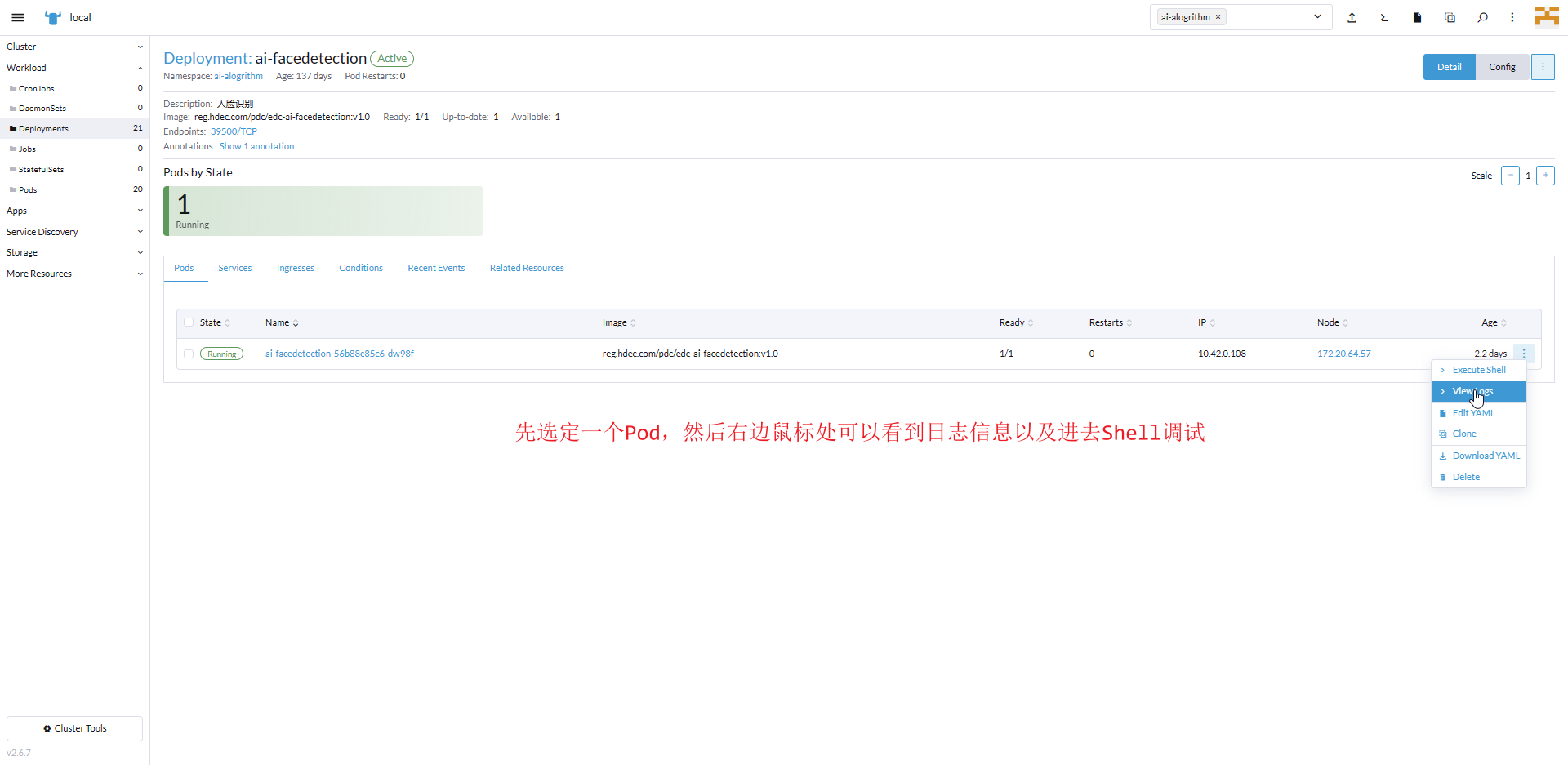Expand the Apps sidebar section

74,211
